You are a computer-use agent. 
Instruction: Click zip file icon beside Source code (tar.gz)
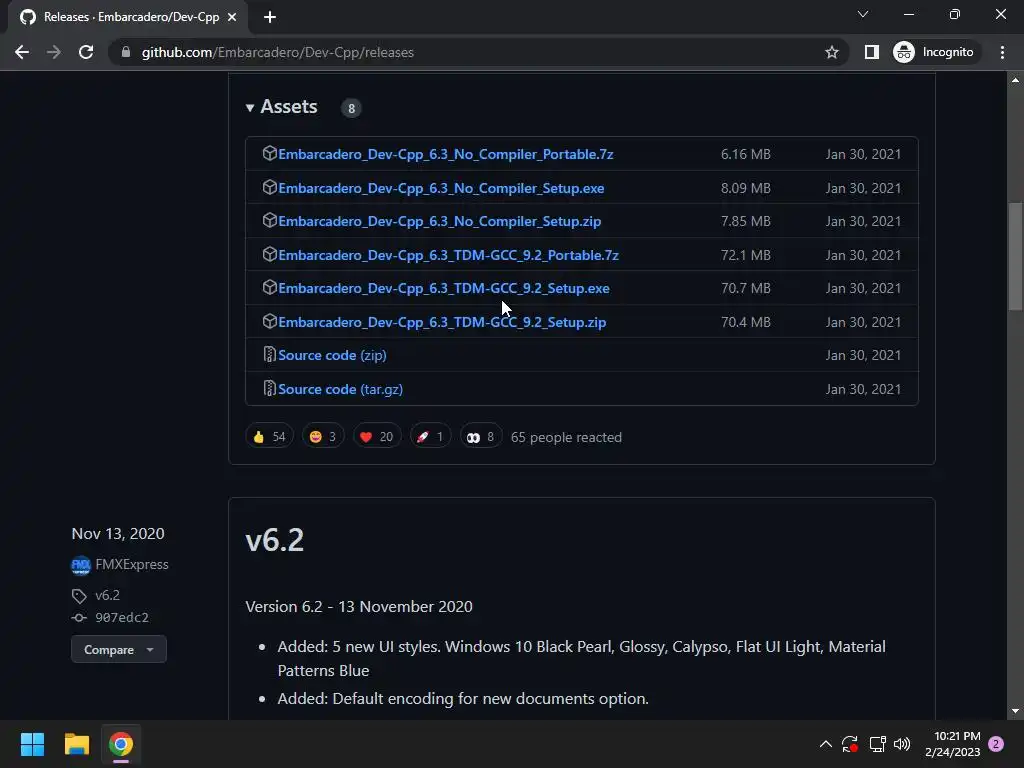269,388
